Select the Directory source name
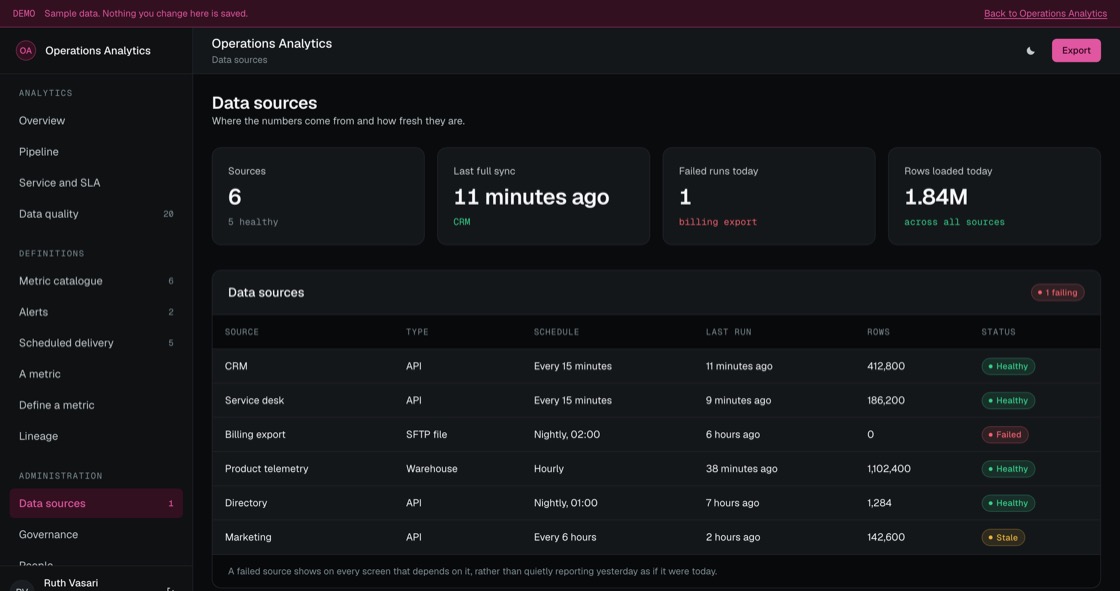Image resolution: width=1120 pixels, height=591 pixels. (246, 503)
